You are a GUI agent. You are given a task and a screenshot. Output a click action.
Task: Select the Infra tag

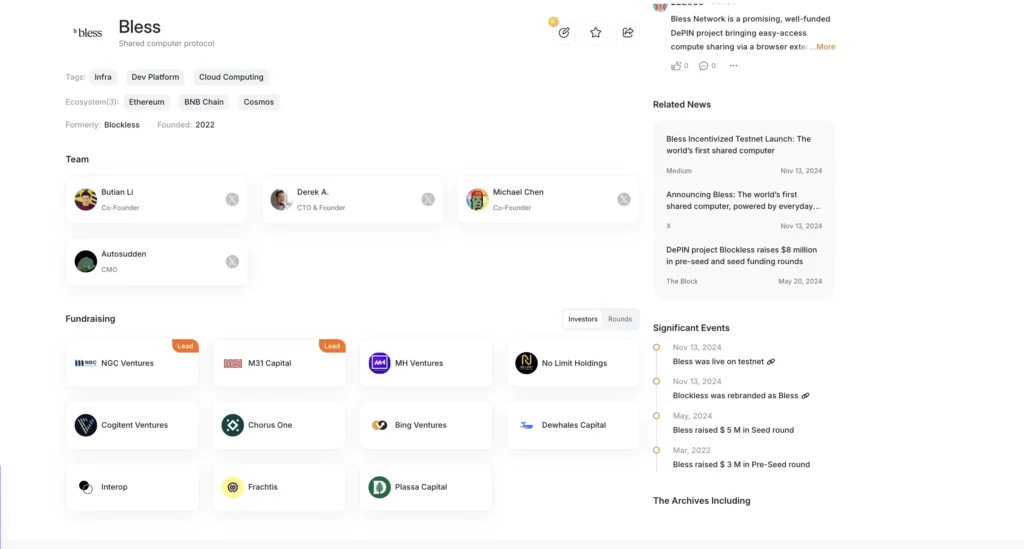103,77
